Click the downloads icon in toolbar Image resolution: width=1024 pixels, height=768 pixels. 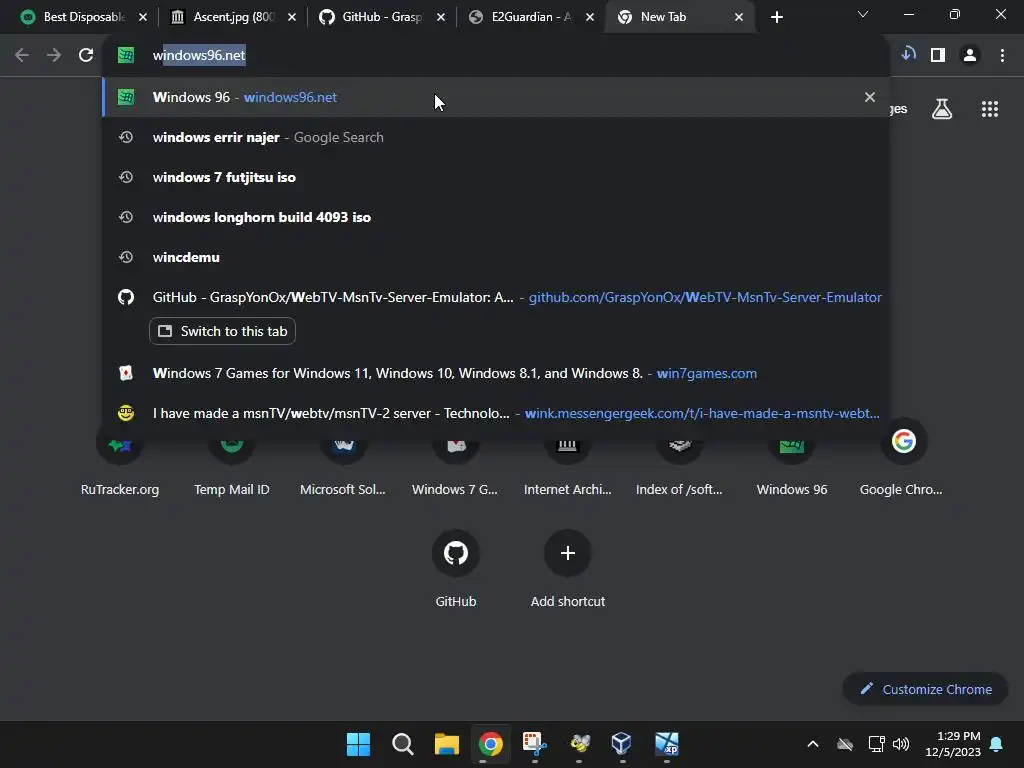908,54
